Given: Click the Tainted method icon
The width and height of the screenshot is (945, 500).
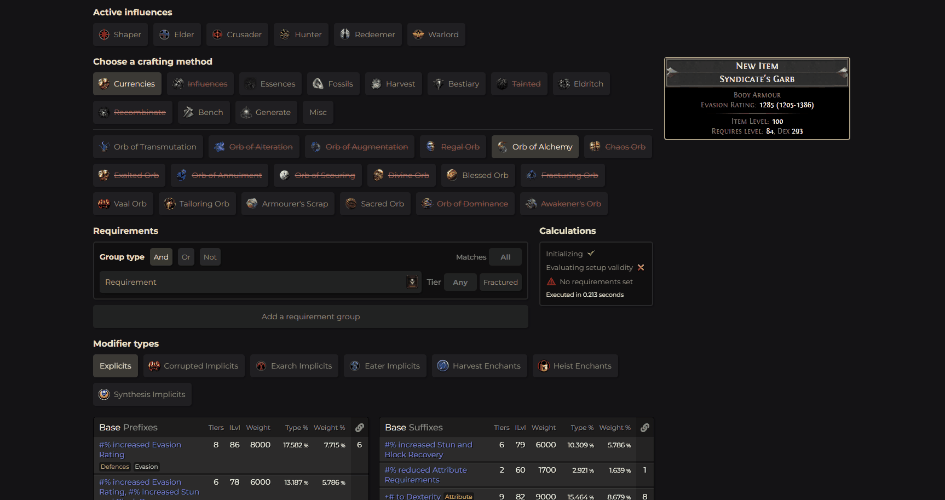Looking at the screenshot, I should [x=502, y=84].
